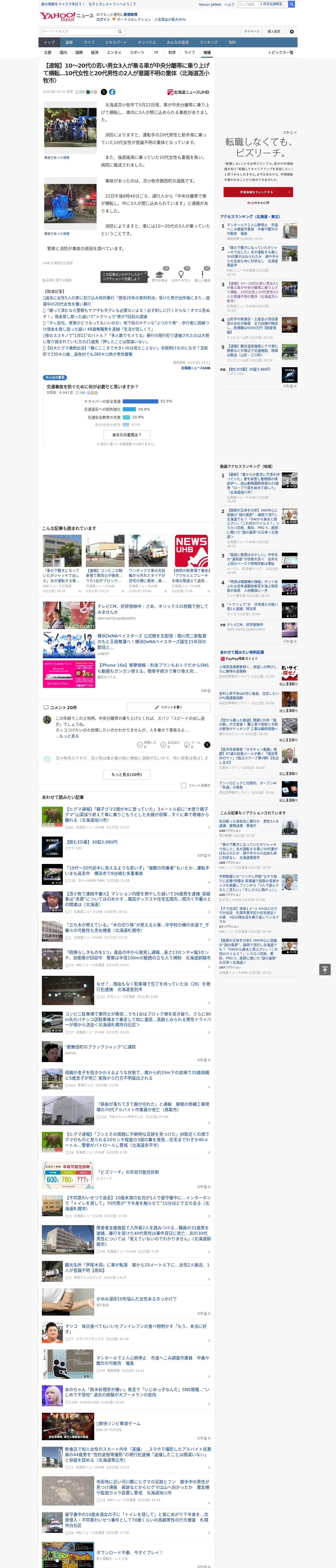Click the back-to-top arrow button
The height and width of the screenshot is (1568, 336).
pos(325,969)
